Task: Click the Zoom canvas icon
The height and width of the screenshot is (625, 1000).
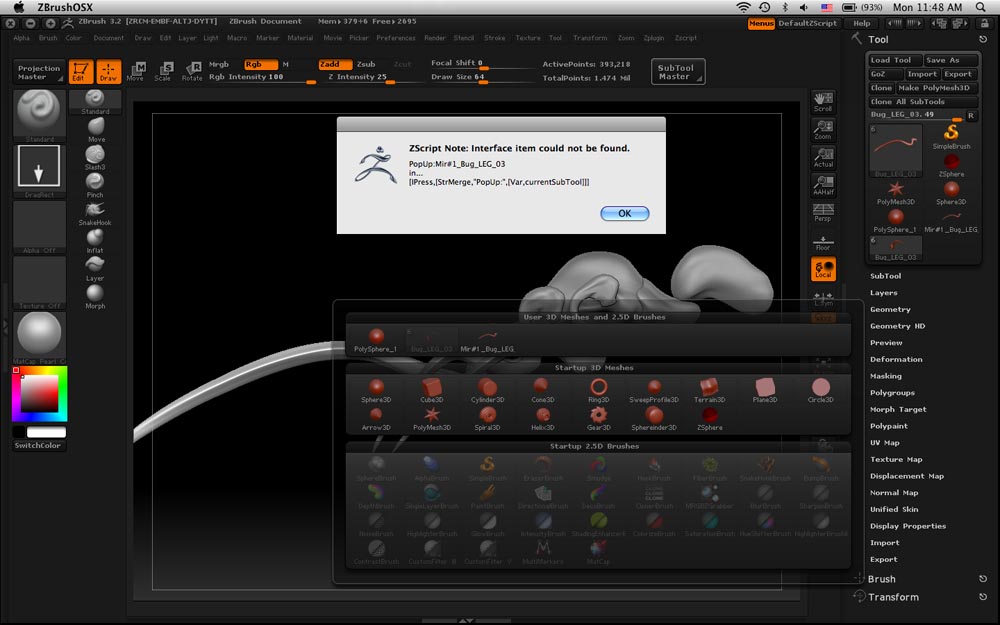Action: (x=823, y=130)
